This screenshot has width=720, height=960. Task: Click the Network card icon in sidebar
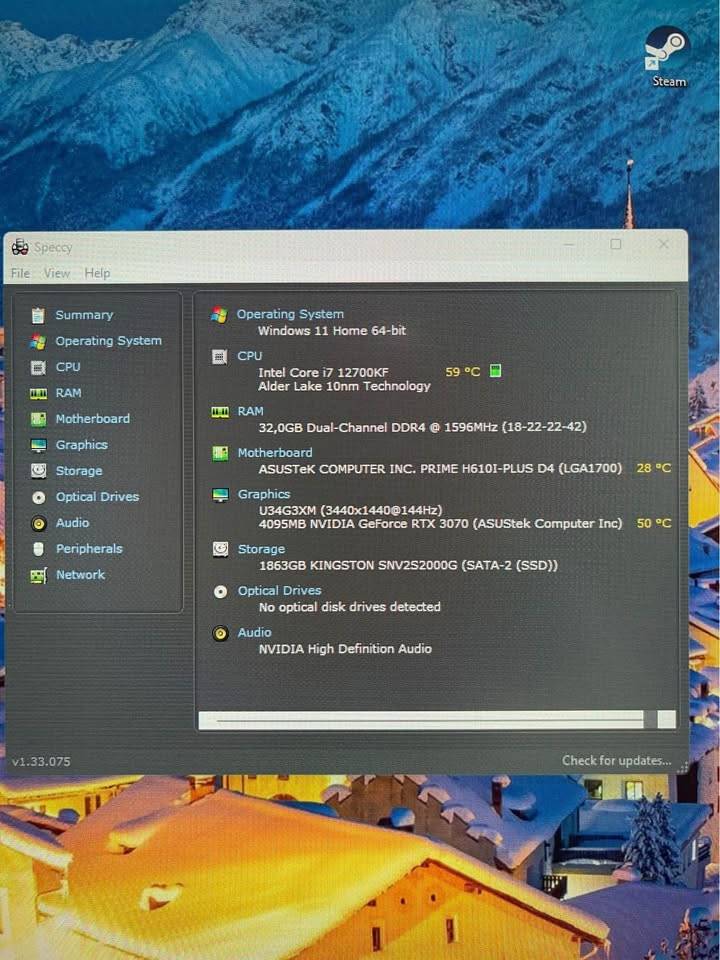pyautogui.click(x=38, y=576)
